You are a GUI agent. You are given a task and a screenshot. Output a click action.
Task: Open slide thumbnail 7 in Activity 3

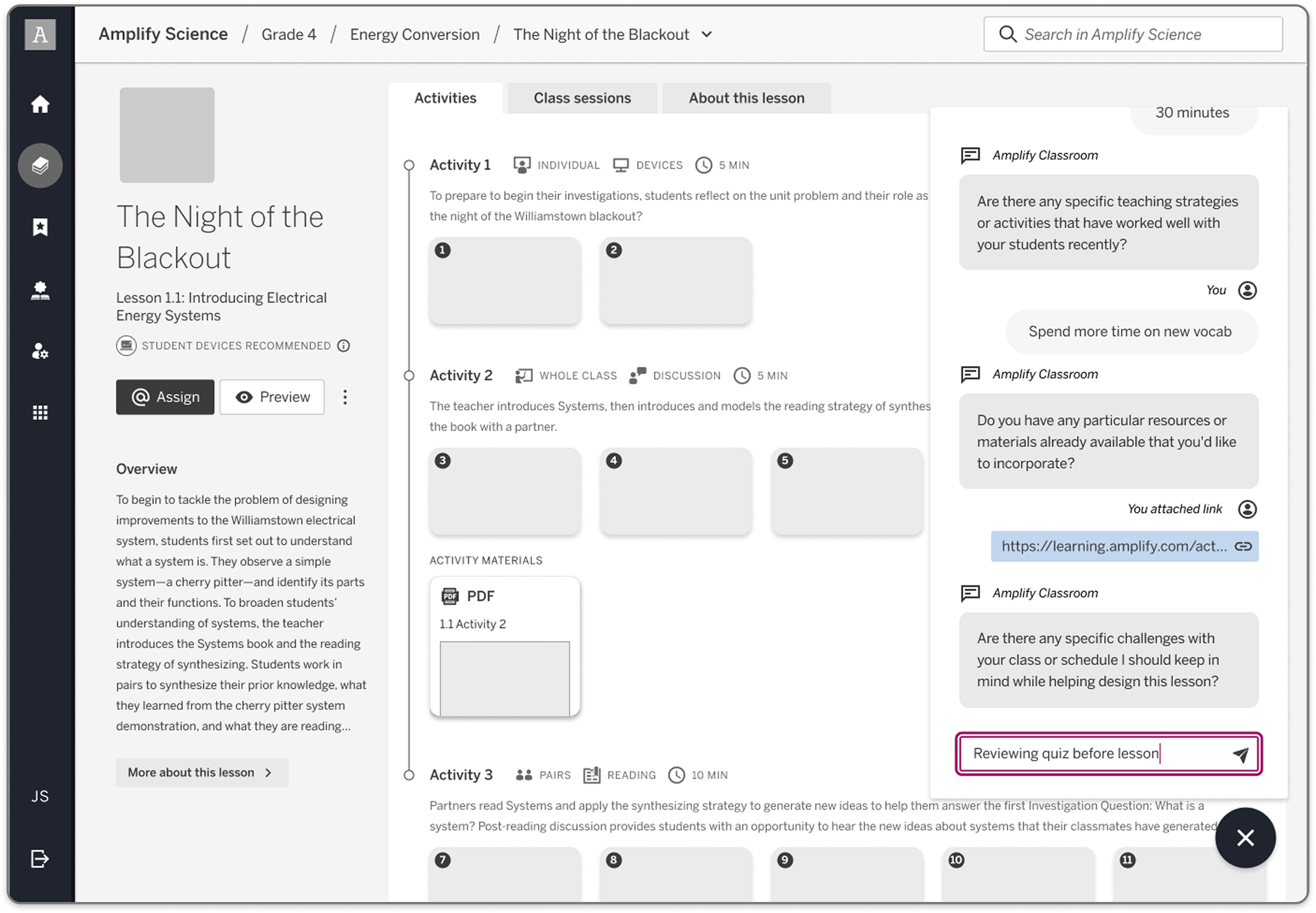coord(505,875)
